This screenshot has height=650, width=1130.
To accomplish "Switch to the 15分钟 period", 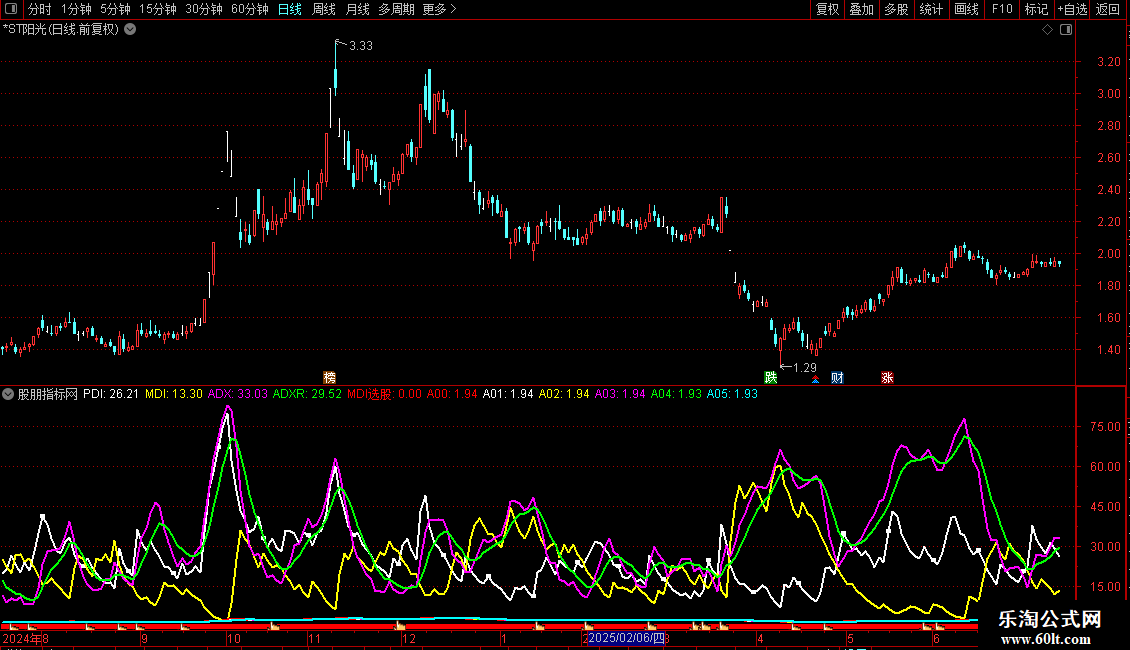I will pyautogui.click(x=158, y=9).
